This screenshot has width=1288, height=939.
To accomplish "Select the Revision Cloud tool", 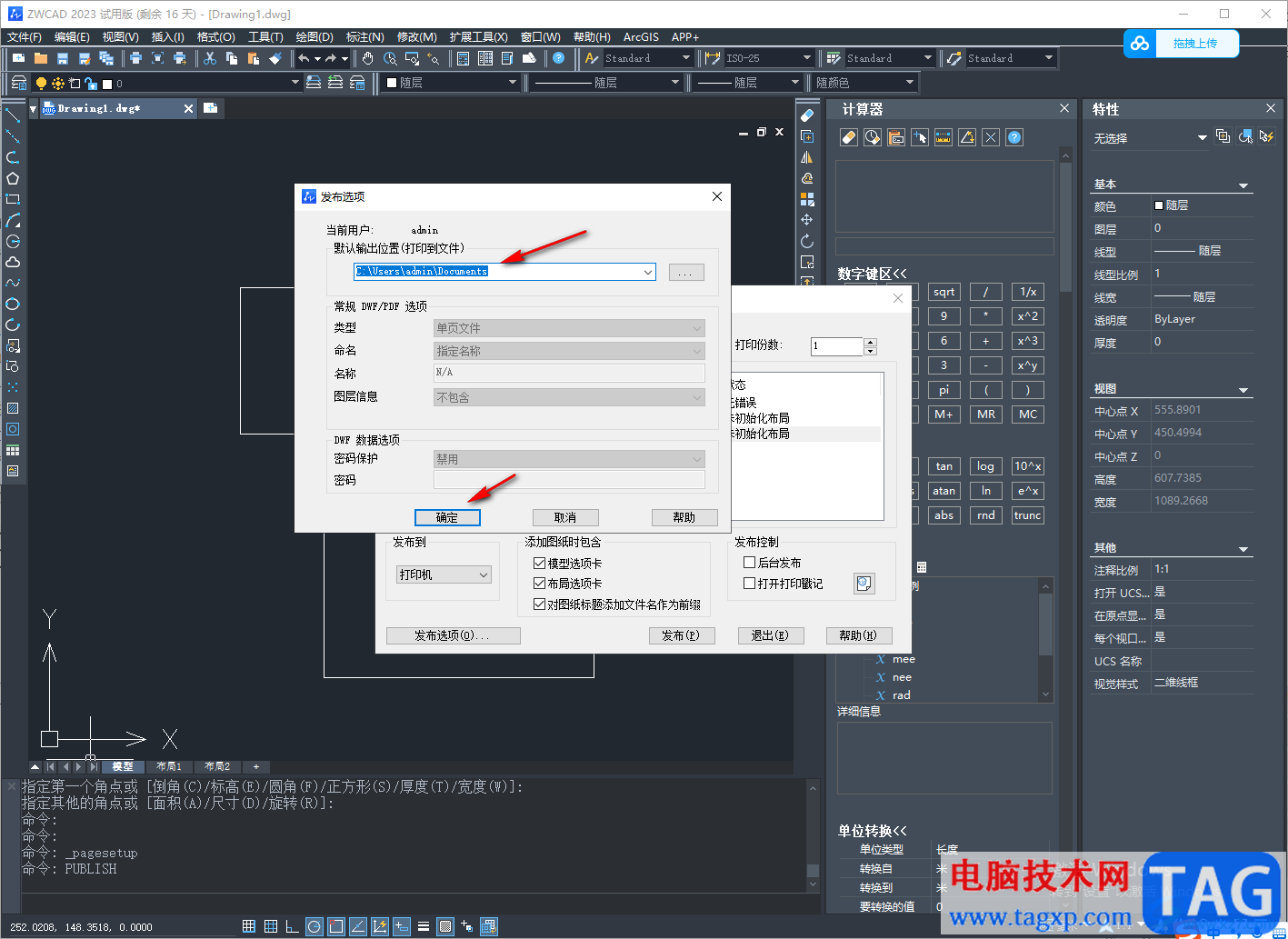I will point(13,262).
